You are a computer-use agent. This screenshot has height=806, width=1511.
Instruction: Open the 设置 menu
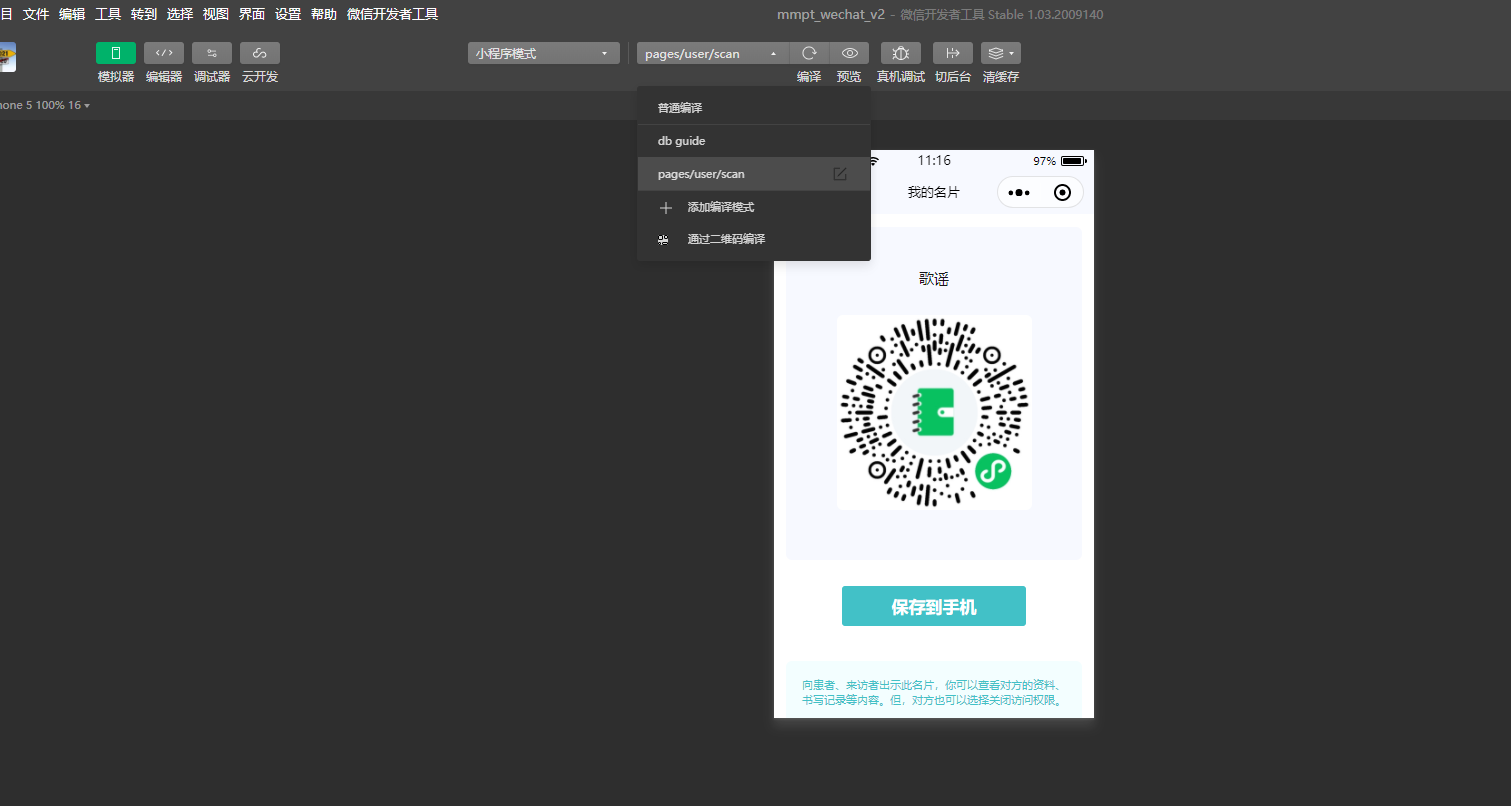[x=288, y=14]
